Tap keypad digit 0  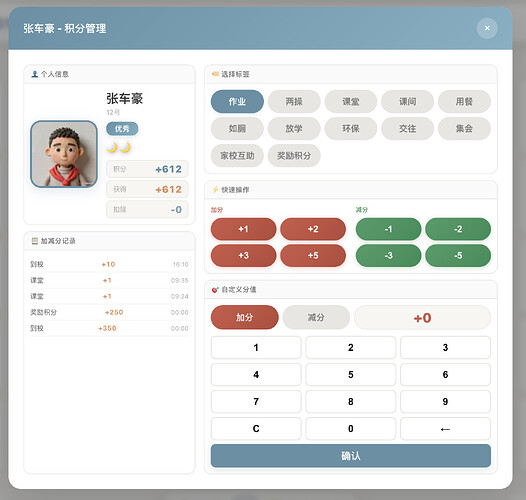click(351, 429)
